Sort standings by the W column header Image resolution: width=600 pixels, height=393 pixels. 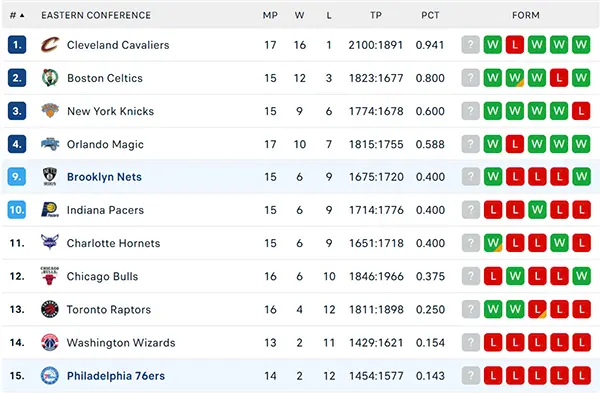[x=299, y=15]
